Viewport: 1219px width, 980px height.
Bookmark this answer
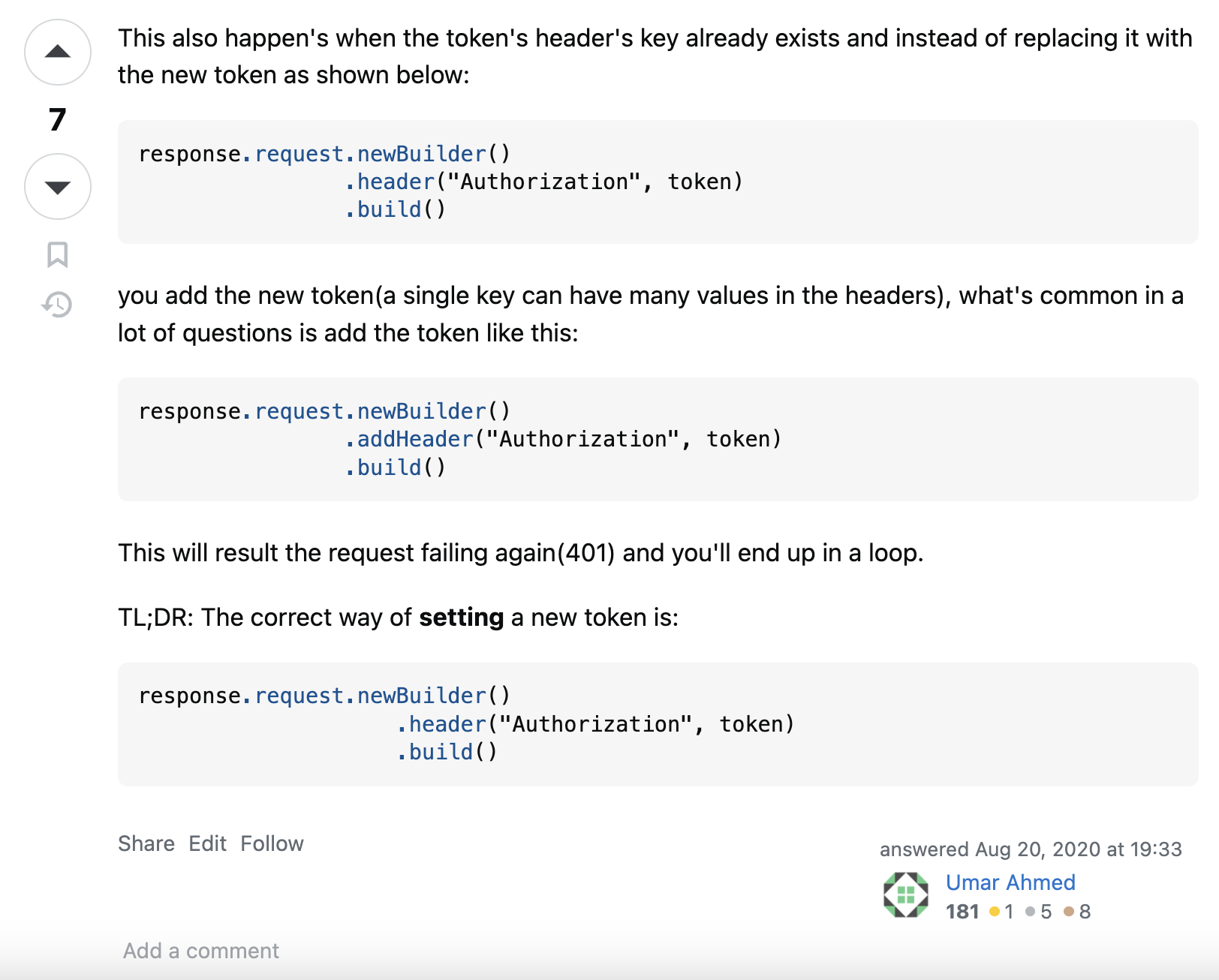tap(56, 256)
